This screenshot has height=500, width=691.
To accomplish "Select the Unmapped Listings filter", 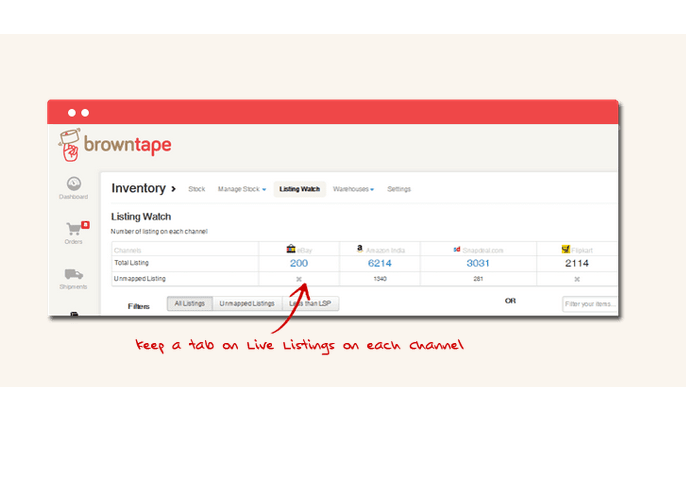I will click(247, 304).
